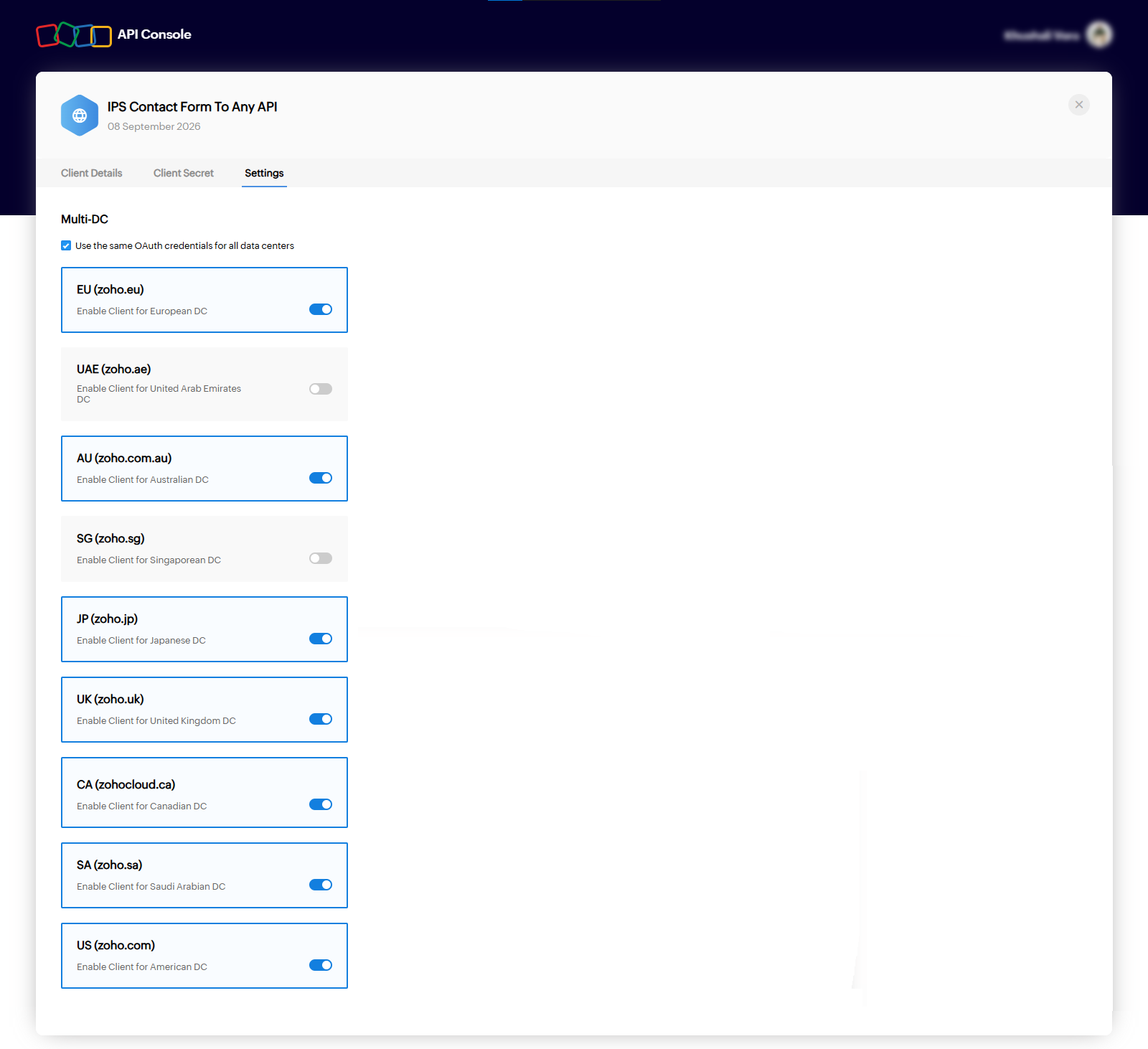Click the Multi-DC heading
Image resolution: width=1148 pixels, height=1049 pixels.
point(85,219)
